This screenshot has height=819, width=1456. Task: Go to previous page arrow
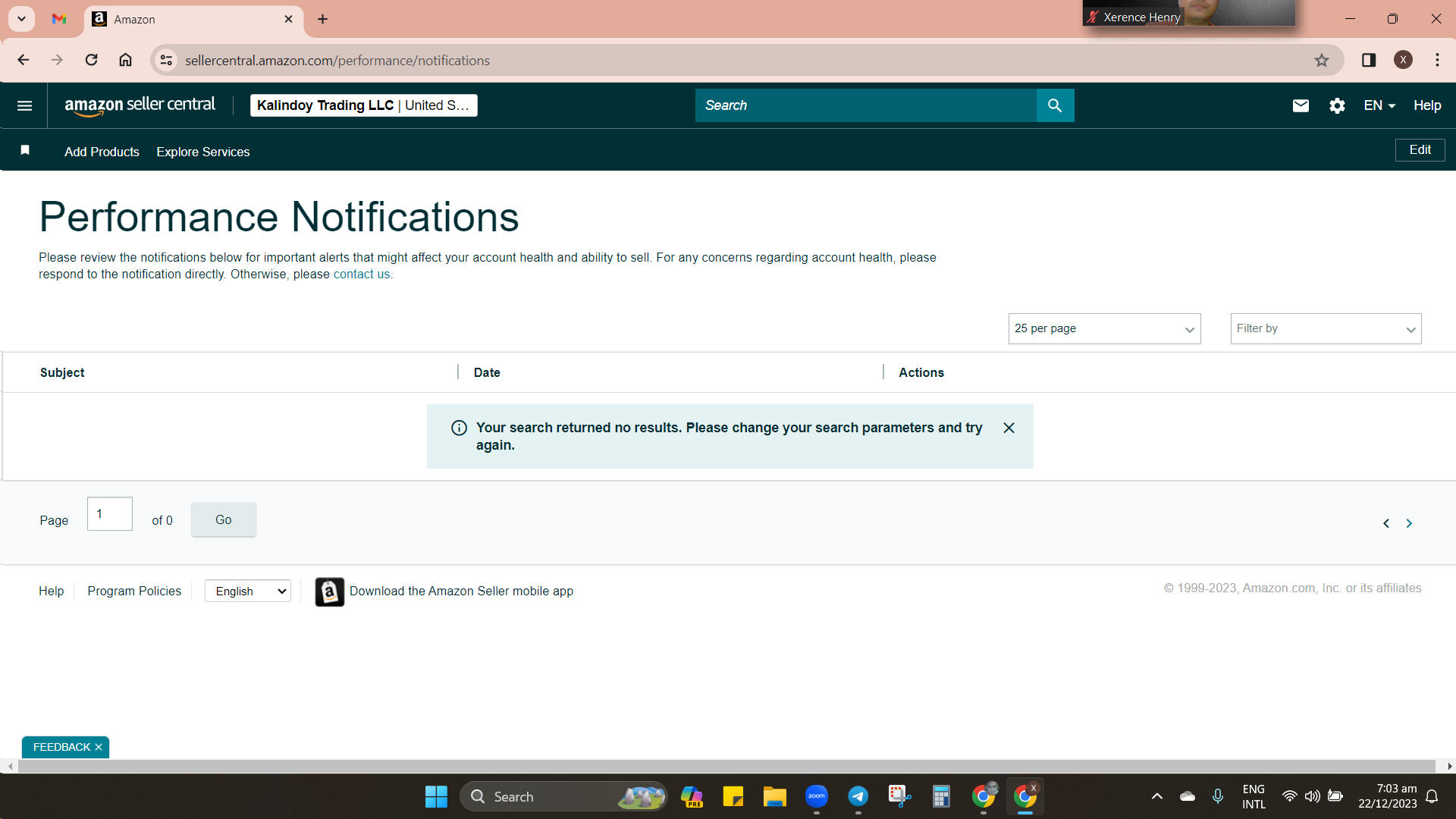point(1386,523)
